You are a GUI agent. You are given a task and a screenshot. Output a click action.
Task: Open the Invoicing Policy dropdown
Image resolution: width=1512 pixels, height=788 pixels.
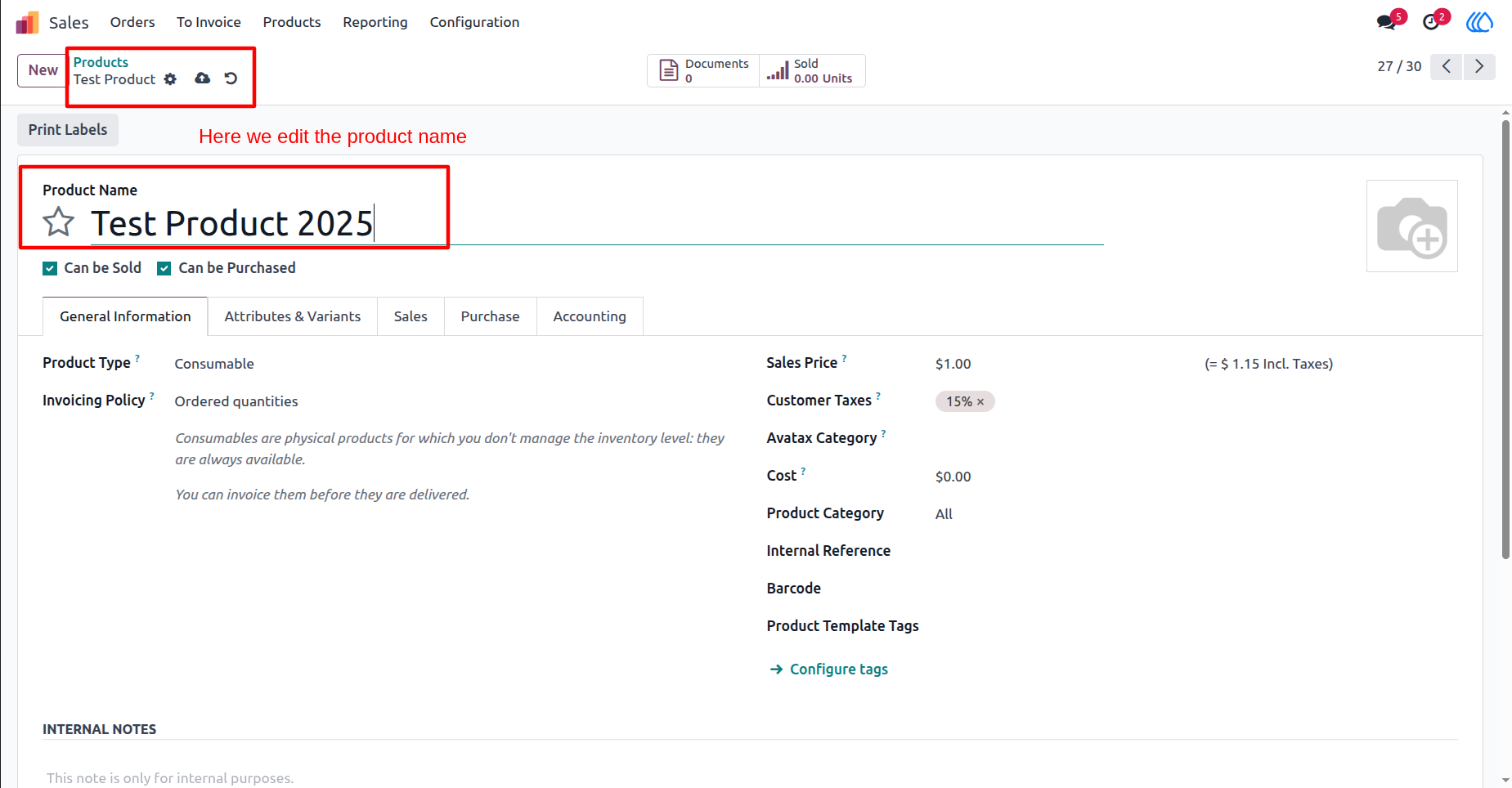(x=448, y=401)
